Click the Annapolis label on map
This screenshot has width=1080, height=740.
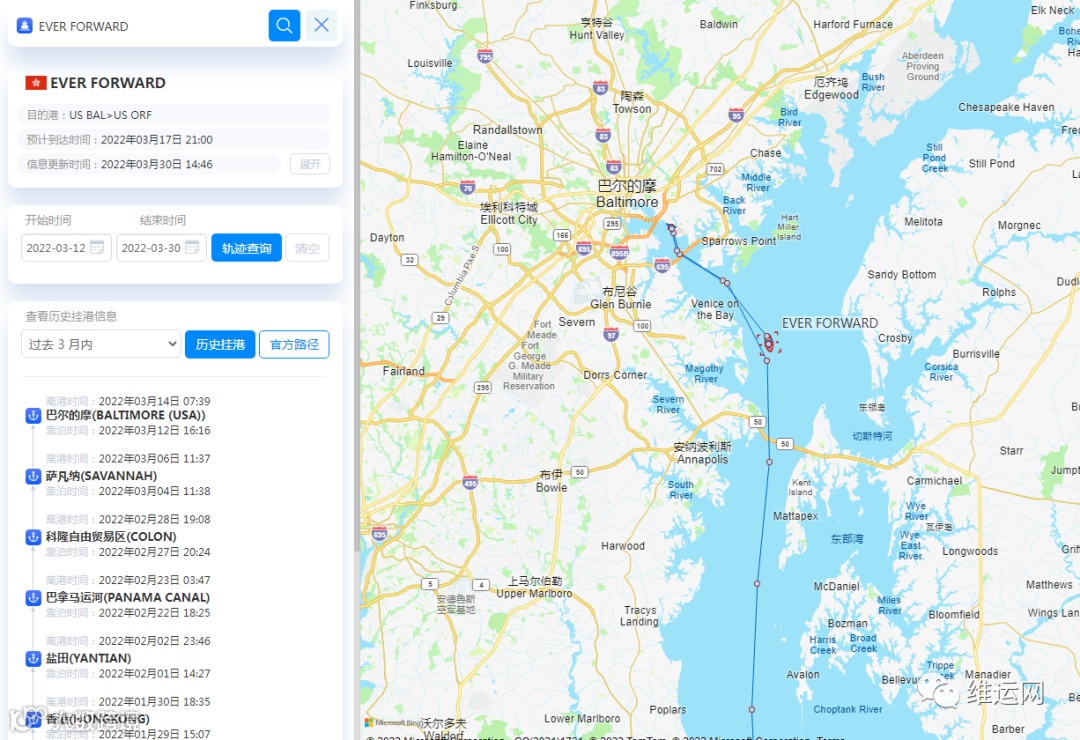[703, 453]
